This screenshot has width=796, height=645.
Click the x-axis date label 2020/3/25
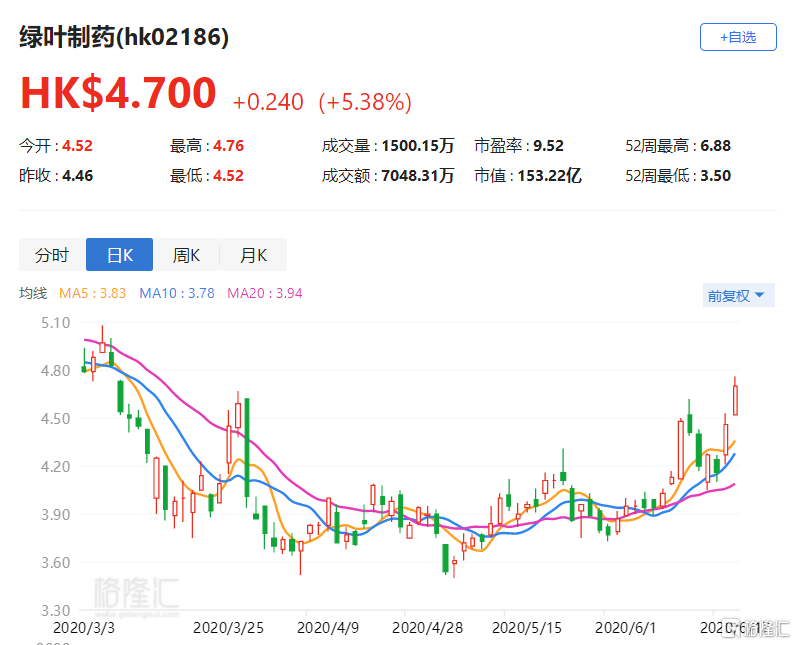pyautogui.click(x=228, y=628)
